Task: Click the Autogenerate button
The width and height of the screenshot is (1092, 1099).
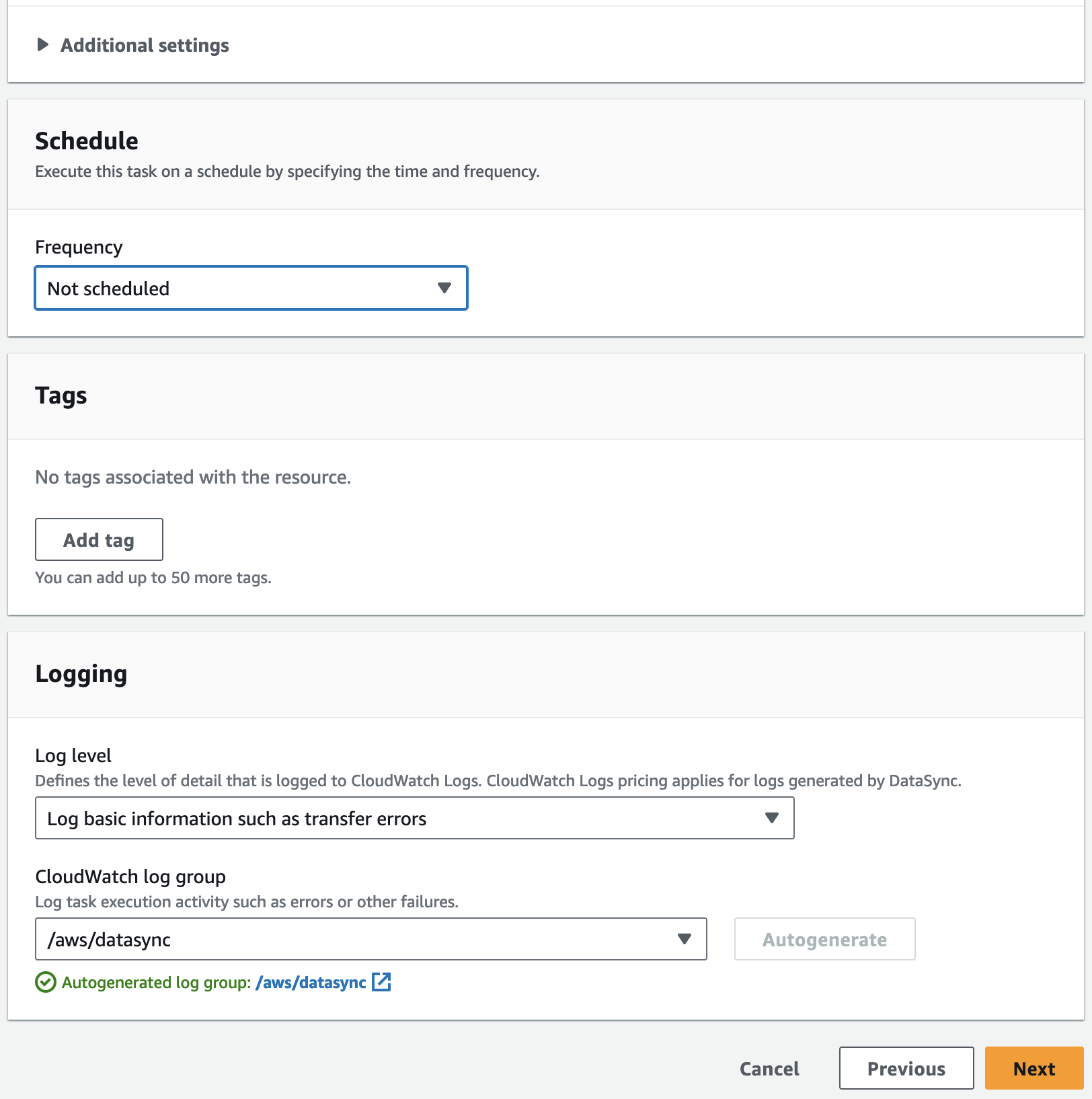Action: click(824, 939)
